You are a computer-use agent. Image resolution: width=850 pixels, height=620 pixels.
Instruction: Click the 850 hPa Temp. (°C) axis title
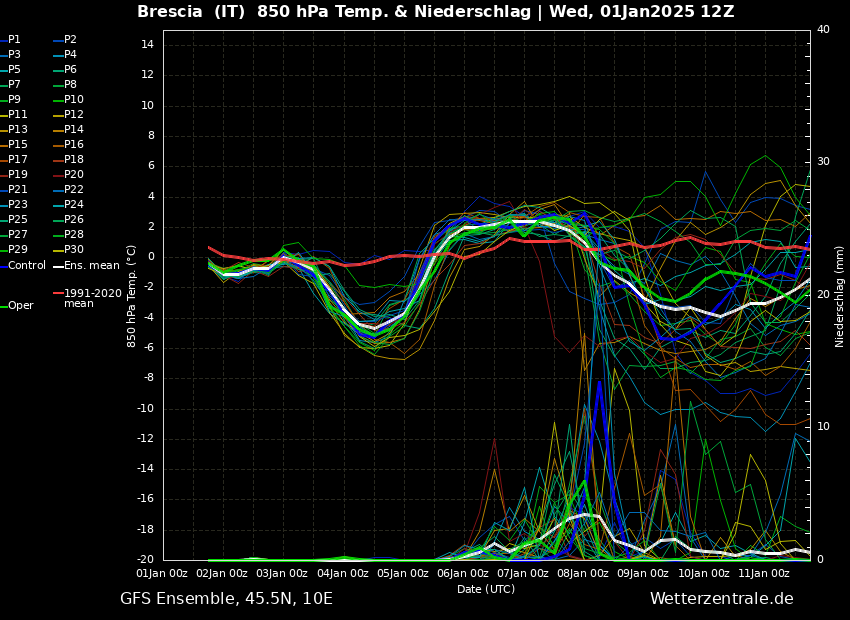tap(131, 296)
